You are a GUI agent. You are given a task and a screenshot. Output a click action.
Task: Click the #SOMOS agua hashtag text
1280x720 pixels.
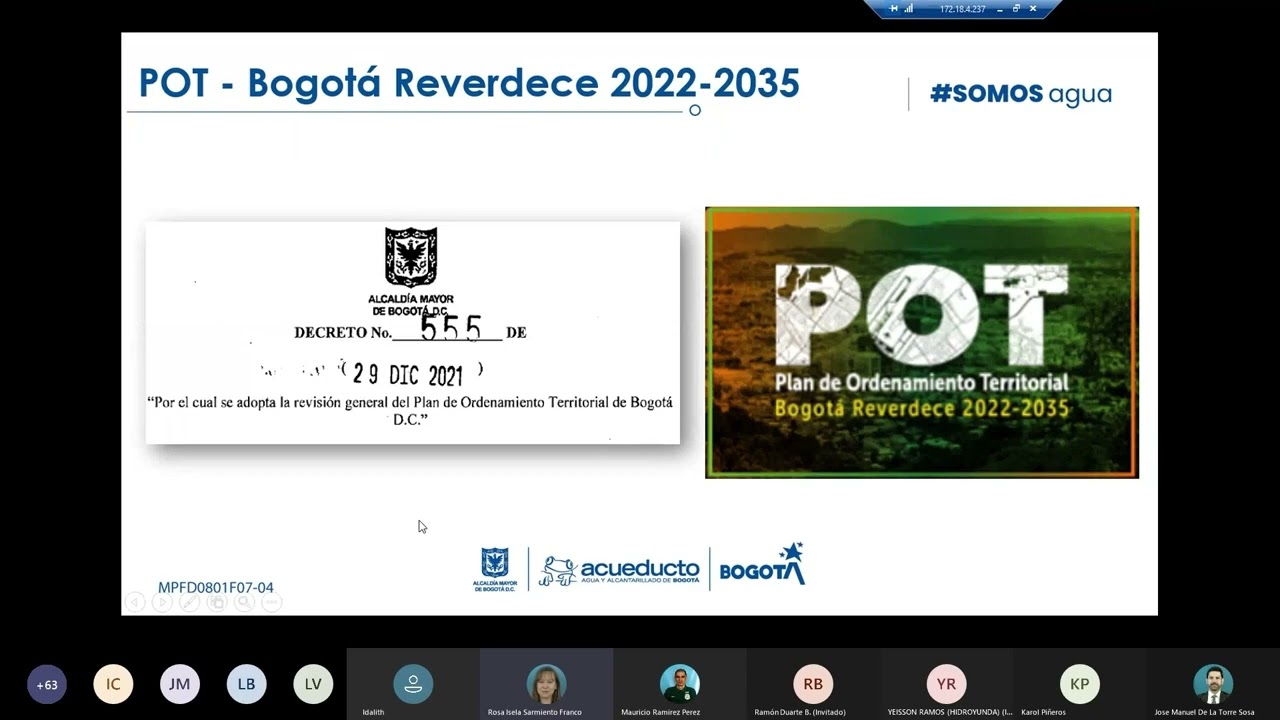click(x=1020, y=94)
